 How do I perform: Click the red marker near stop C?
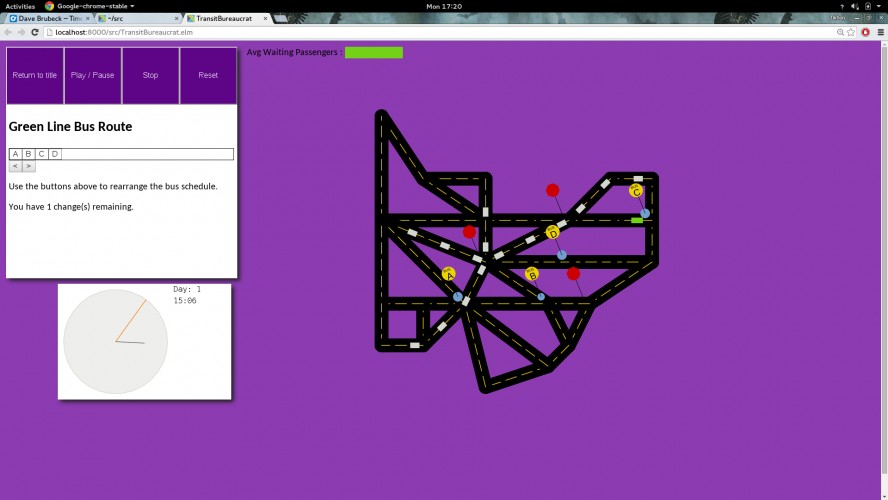coord(553,190)
